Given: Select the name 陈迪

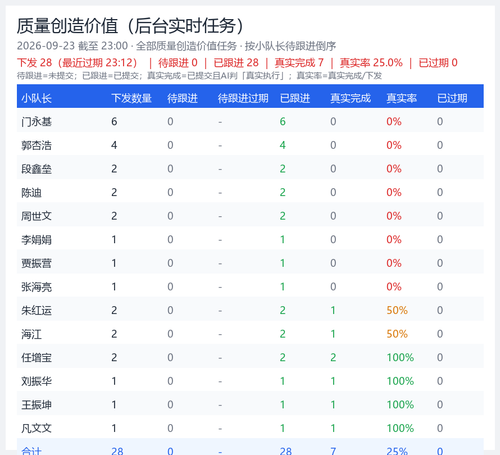Looking at the screenshot, I should [31, 193].
